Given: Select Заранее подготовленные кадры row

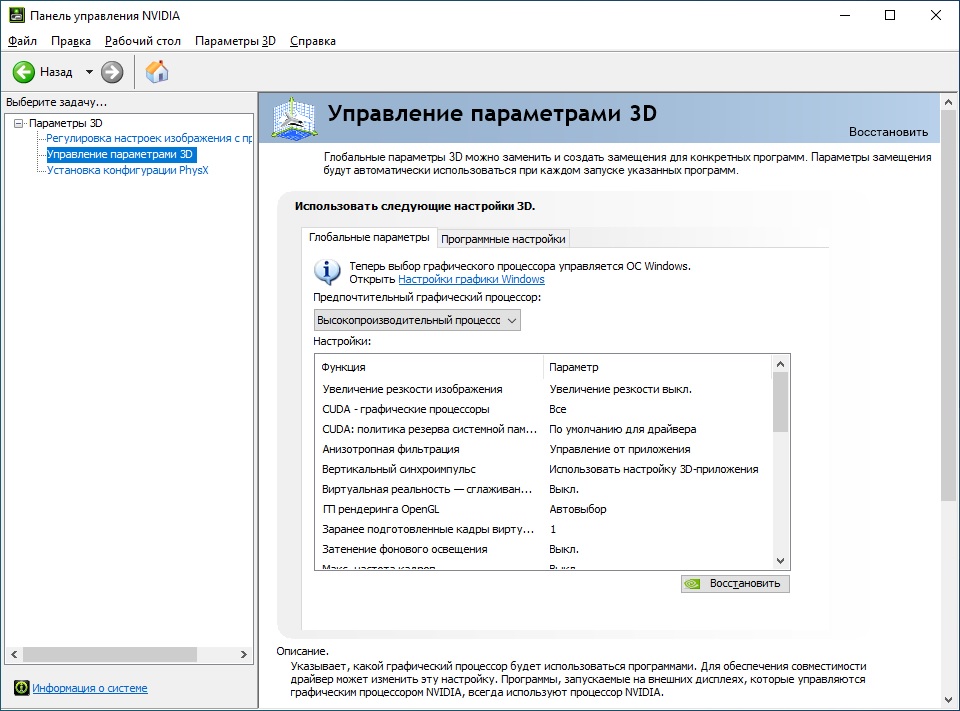Looking at the screenshot, I should pos(543,529).
